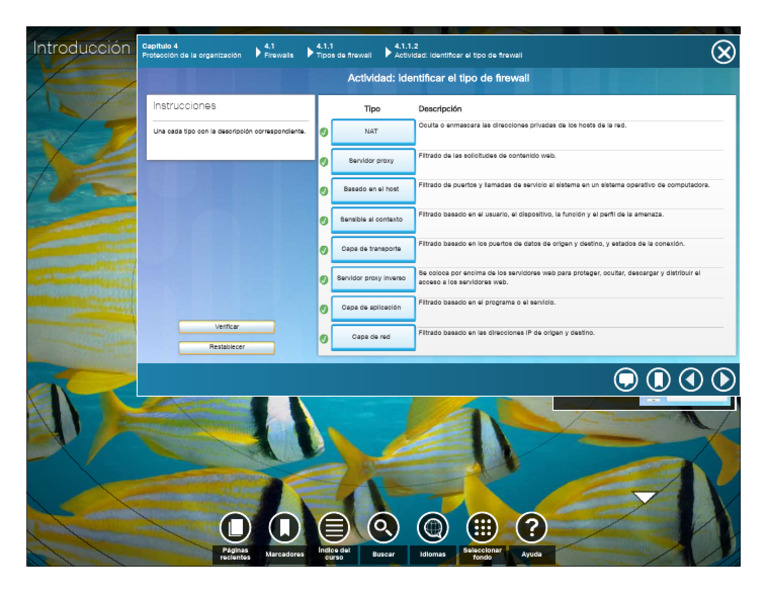Bookmark this page with the panel bookmark icon
768x594 pixels.
(x=658, y=379)
